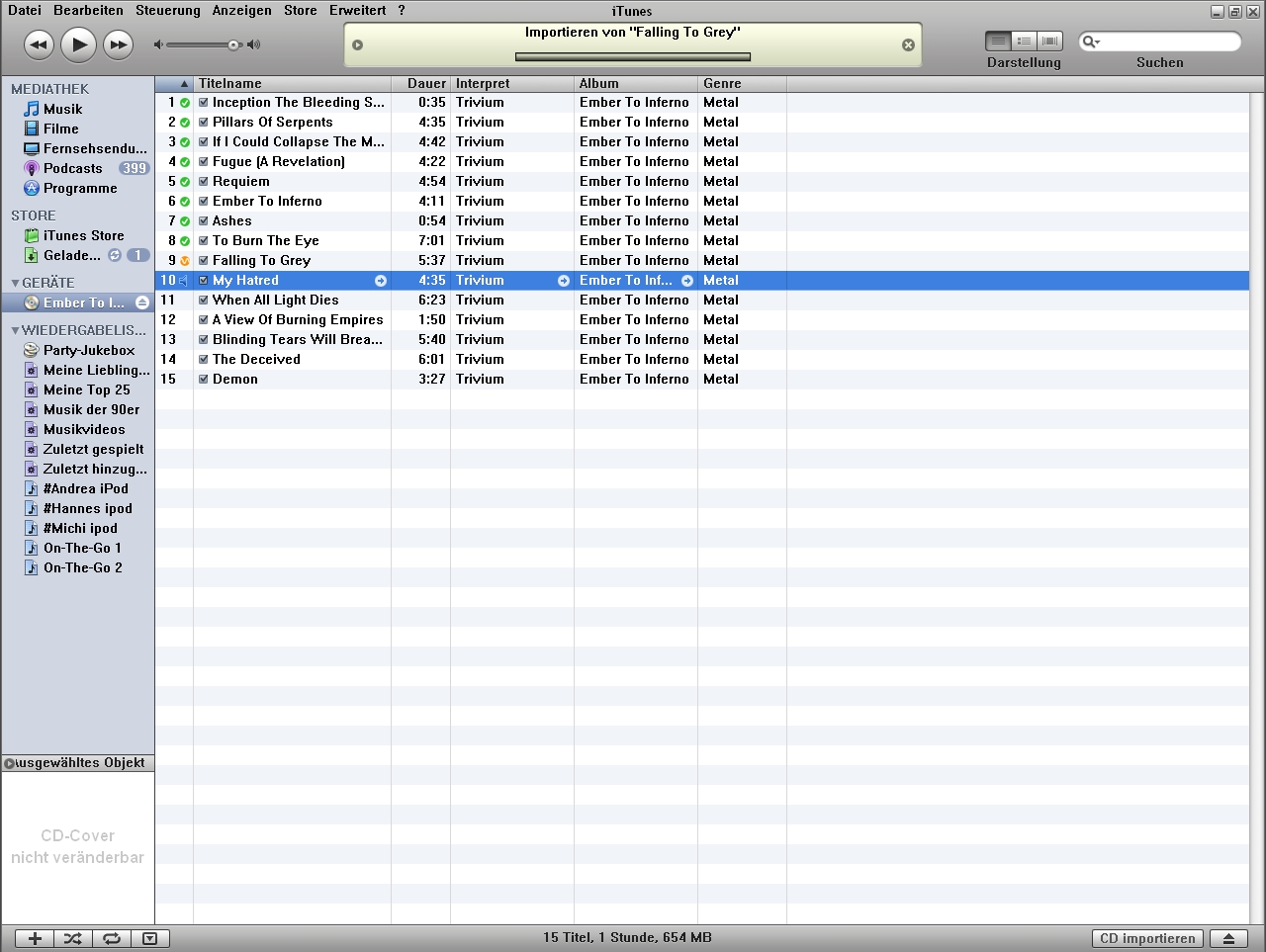Uncheck Inception The Bleeding Skies checkbox
Viewport: 1266px width, 952px height.
click(x=204, y=102)
